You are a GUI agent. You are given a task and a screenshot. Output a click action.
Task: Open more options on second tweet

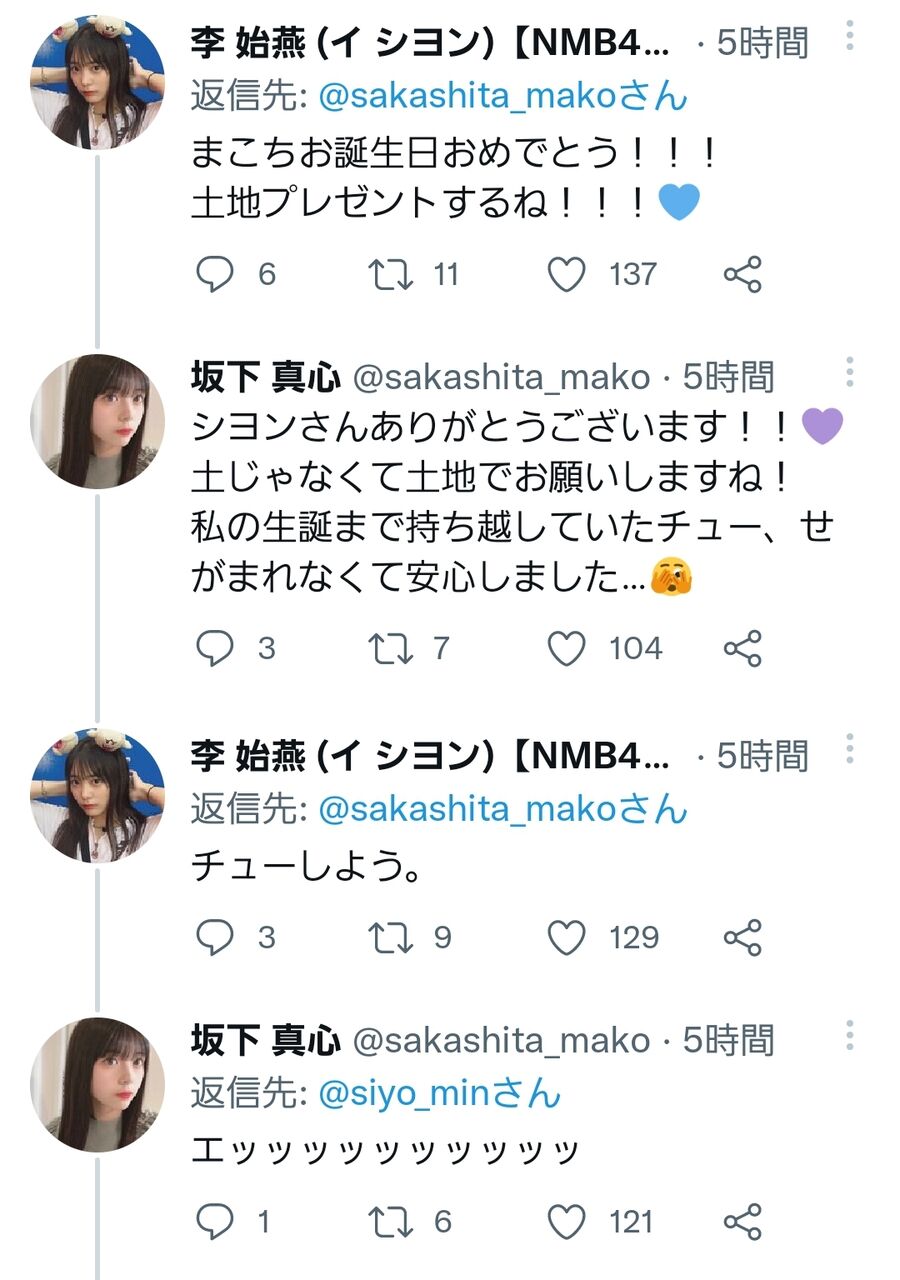[x=849, y=371]
